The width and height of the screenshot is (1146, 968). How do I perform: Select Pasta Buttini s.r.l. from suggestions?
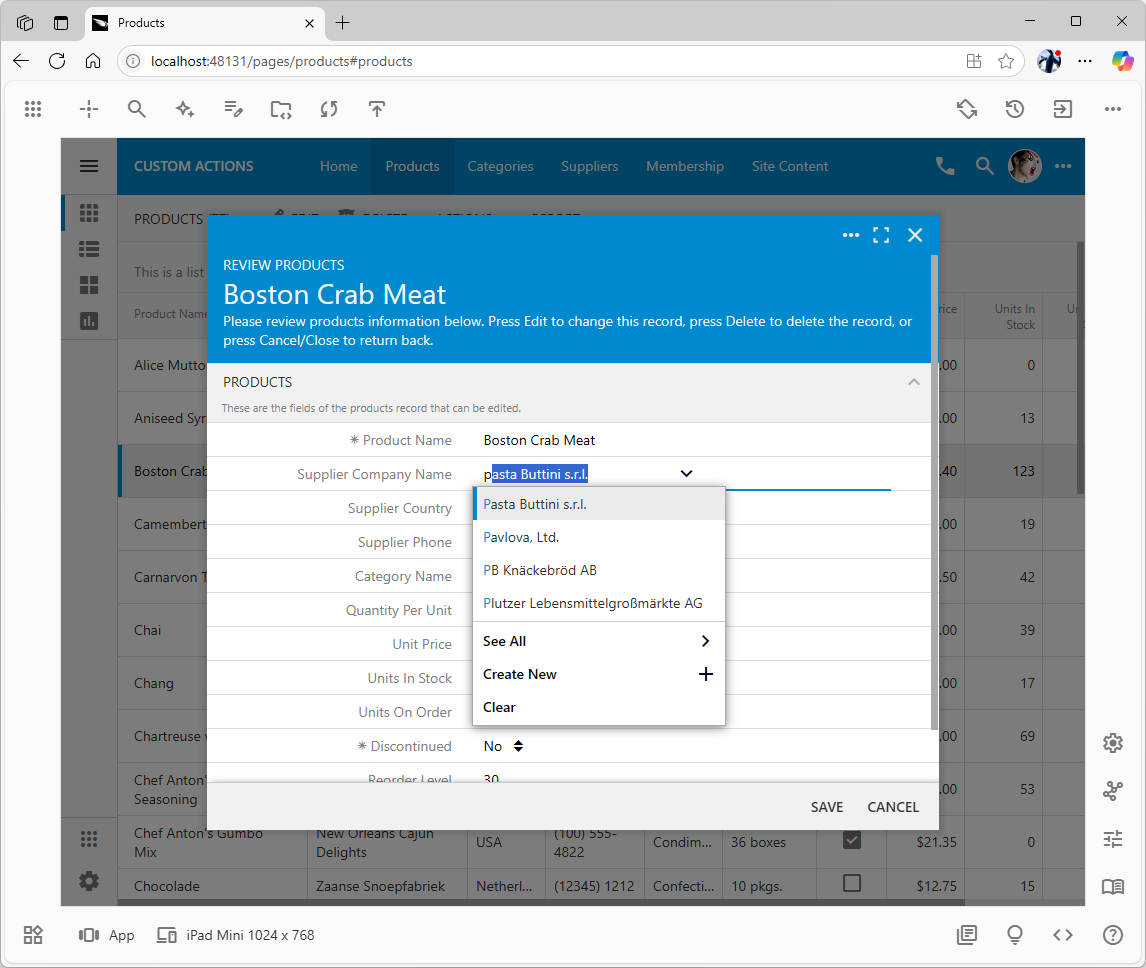pos(599,504)
